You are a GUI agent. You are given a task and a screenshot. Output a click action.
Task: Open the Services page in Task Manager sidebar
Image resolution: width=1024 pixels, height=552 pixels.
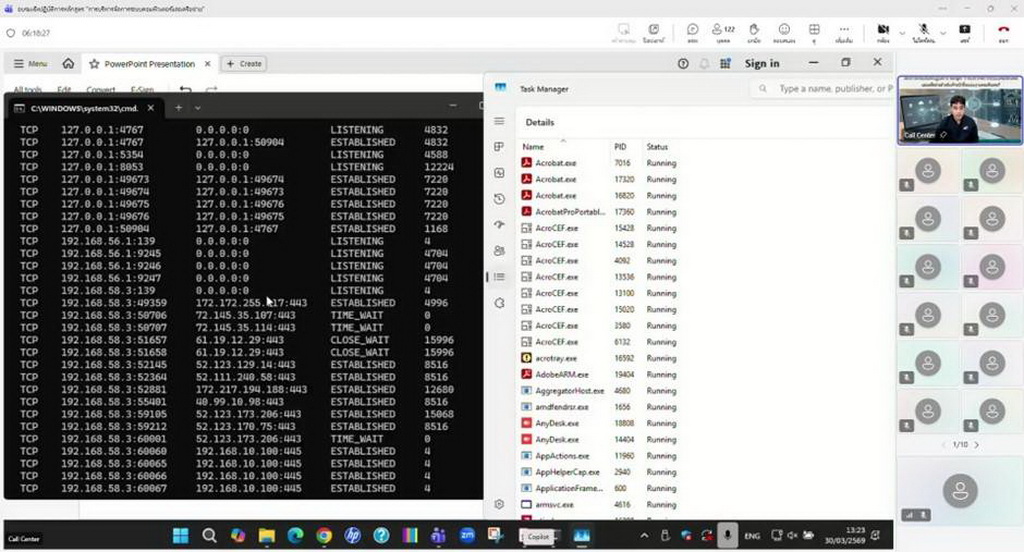click(x=499, y=303)
